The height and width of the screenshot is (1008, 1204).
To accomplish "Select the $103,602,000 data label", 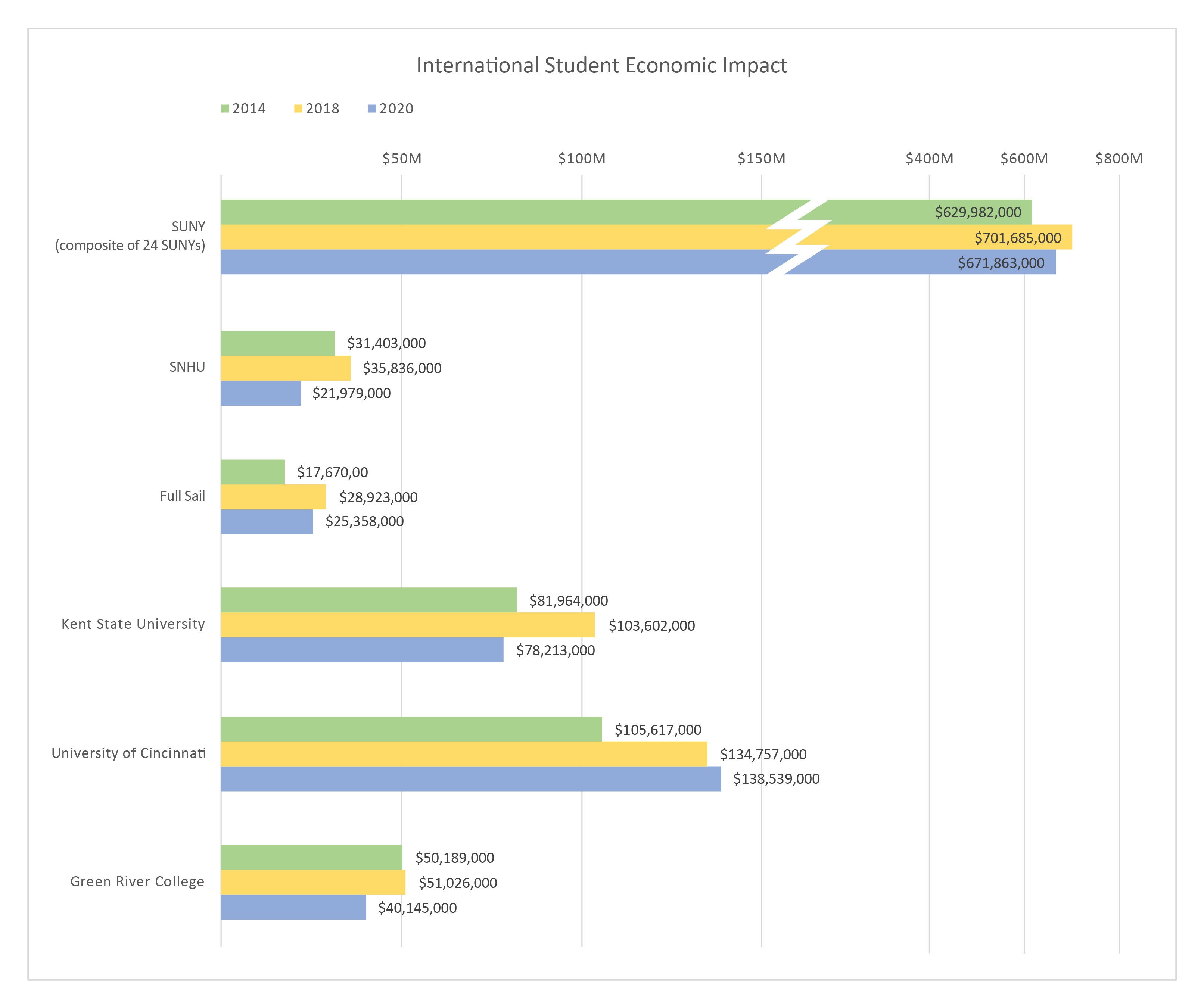I will (x=651, y=626).
